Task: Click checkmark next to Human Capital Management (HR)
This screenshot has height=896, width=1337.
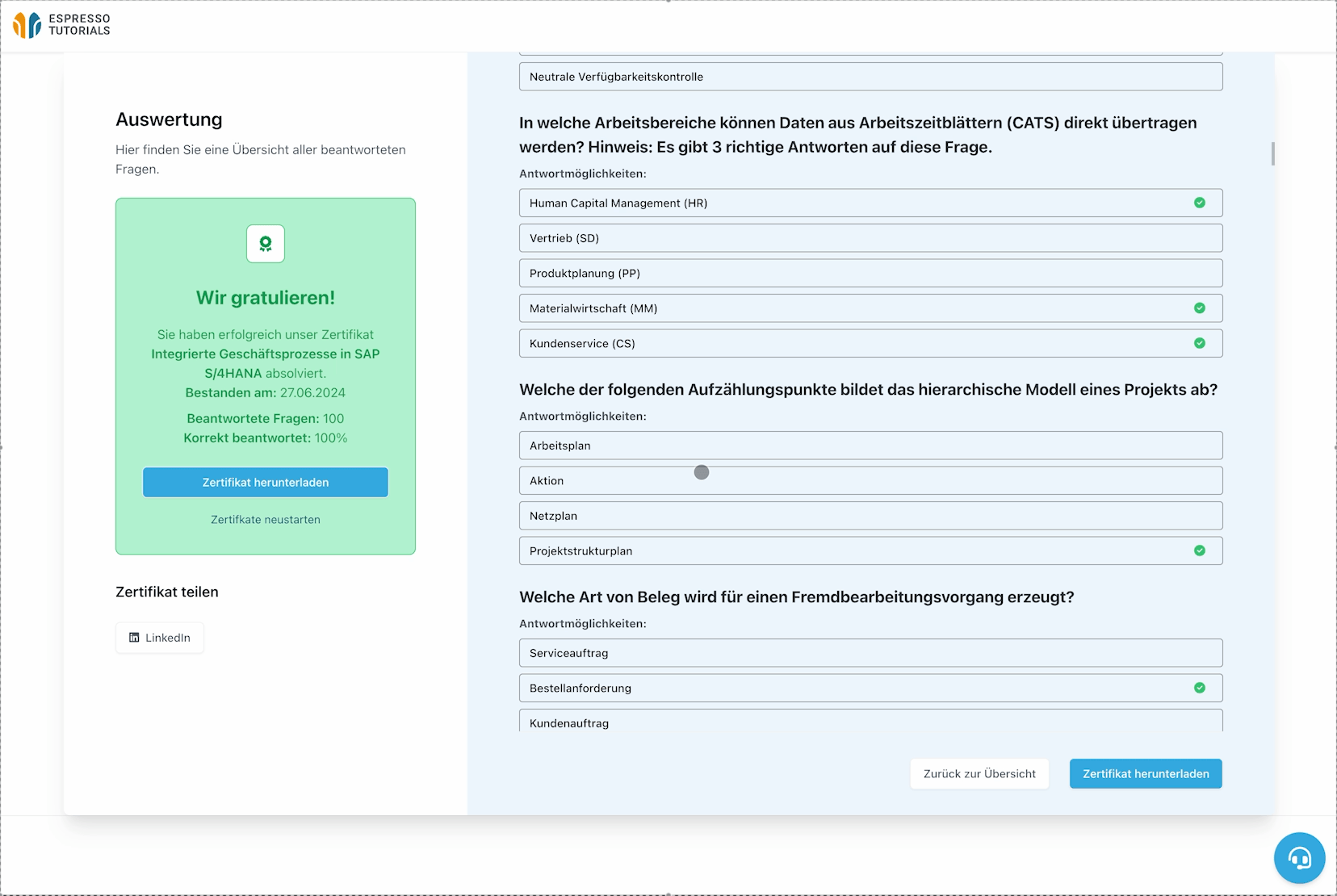Action: 1200,203
